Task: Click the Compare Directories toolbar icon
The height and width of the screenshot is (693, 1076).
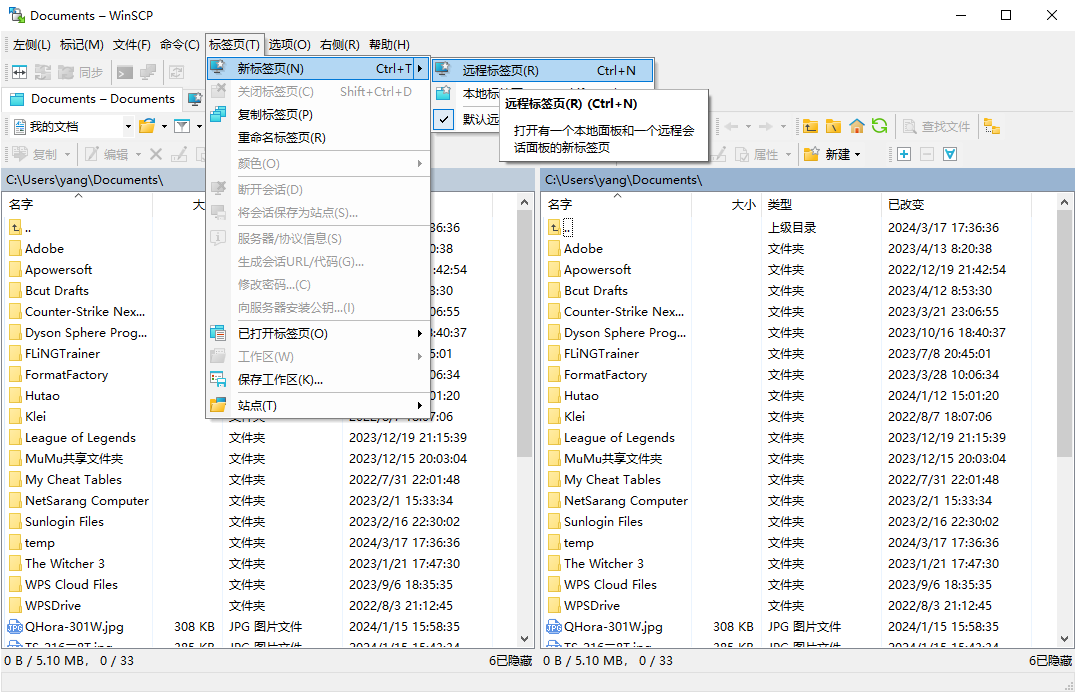Action: (19, 72)
